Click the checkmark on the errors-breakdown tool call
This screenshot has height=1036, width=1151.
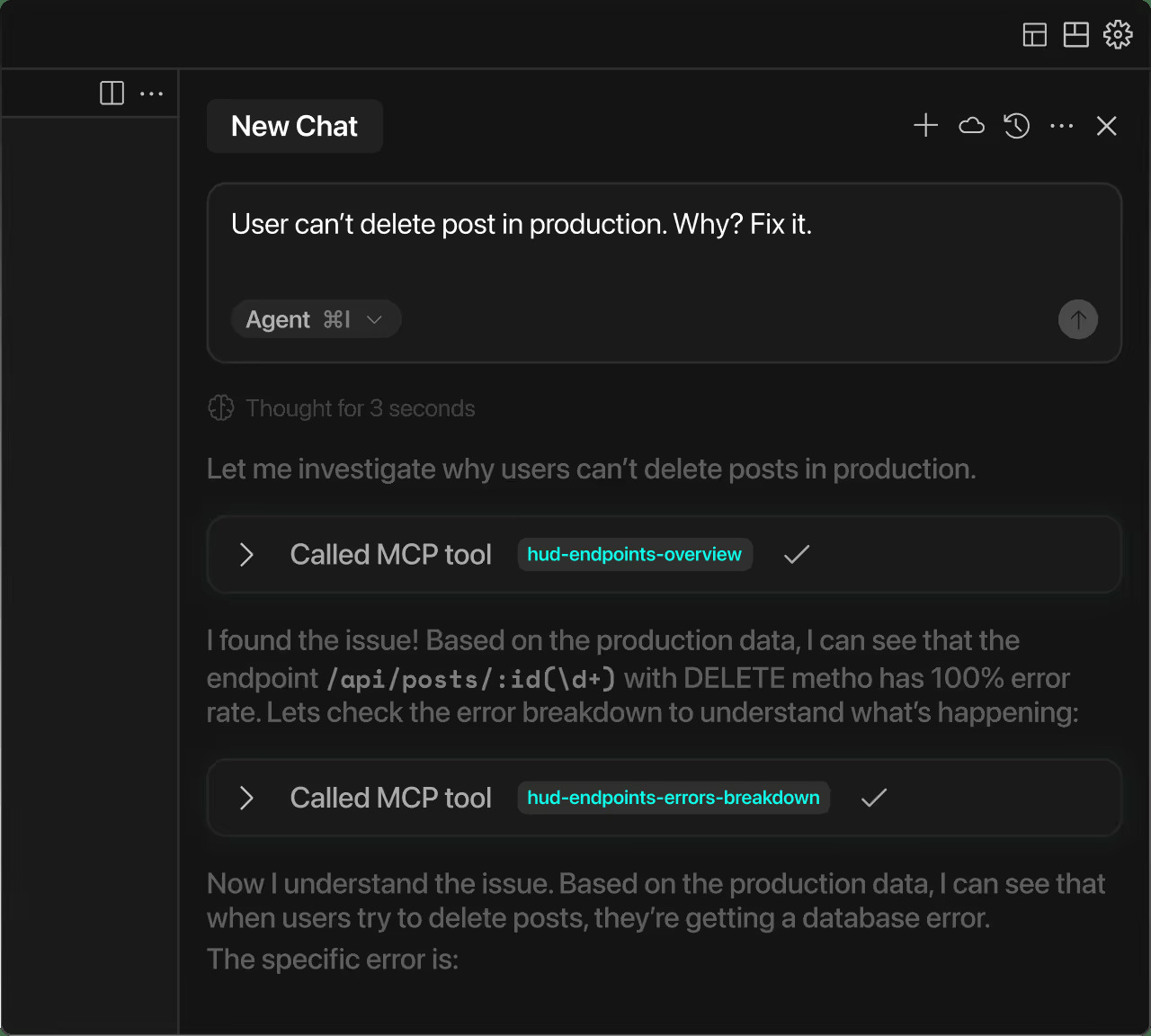pyautogui.click(x=873, y=798)
